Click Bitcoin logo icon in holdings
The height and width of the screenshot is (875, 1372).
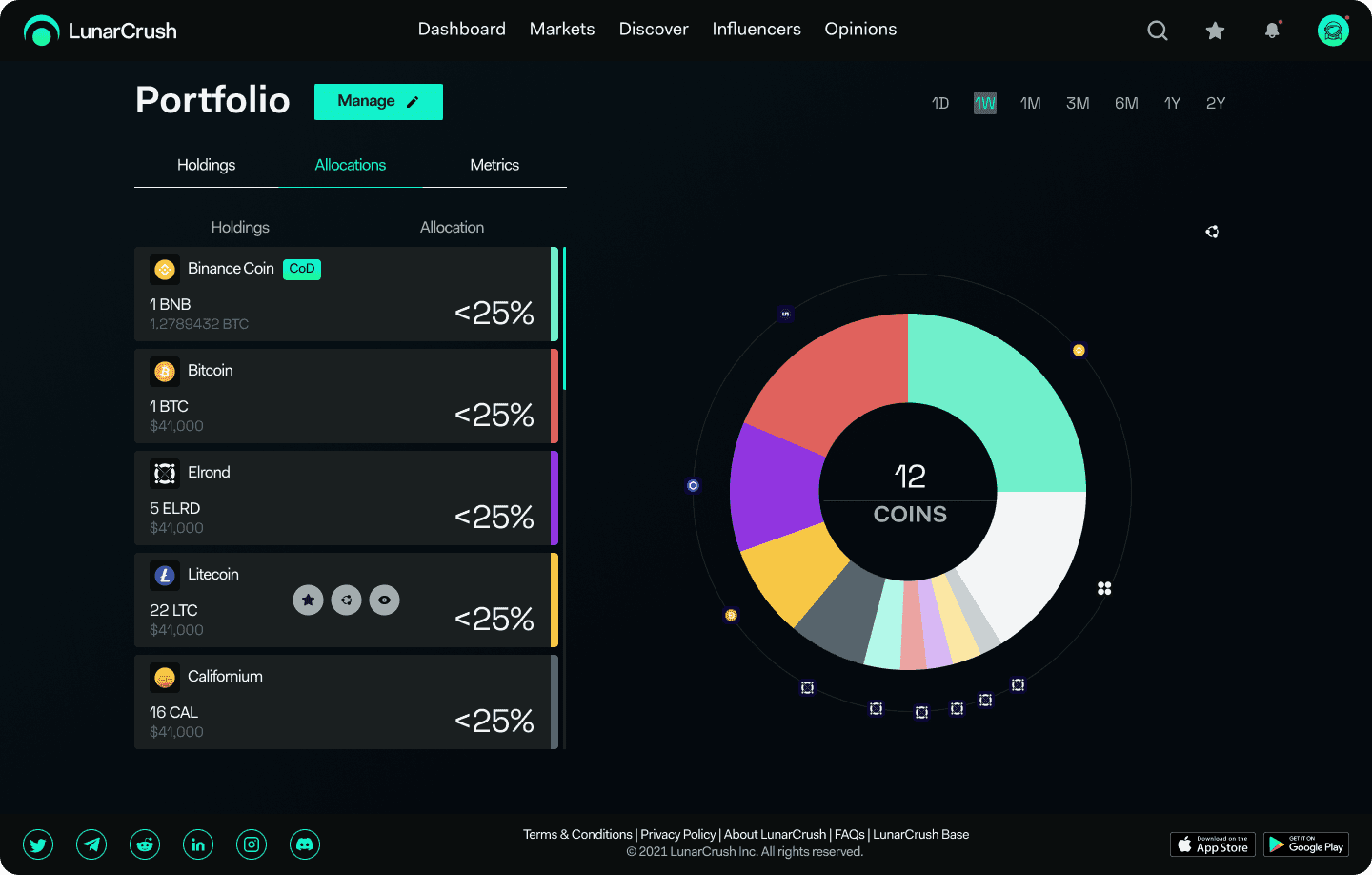coord(165,372)
